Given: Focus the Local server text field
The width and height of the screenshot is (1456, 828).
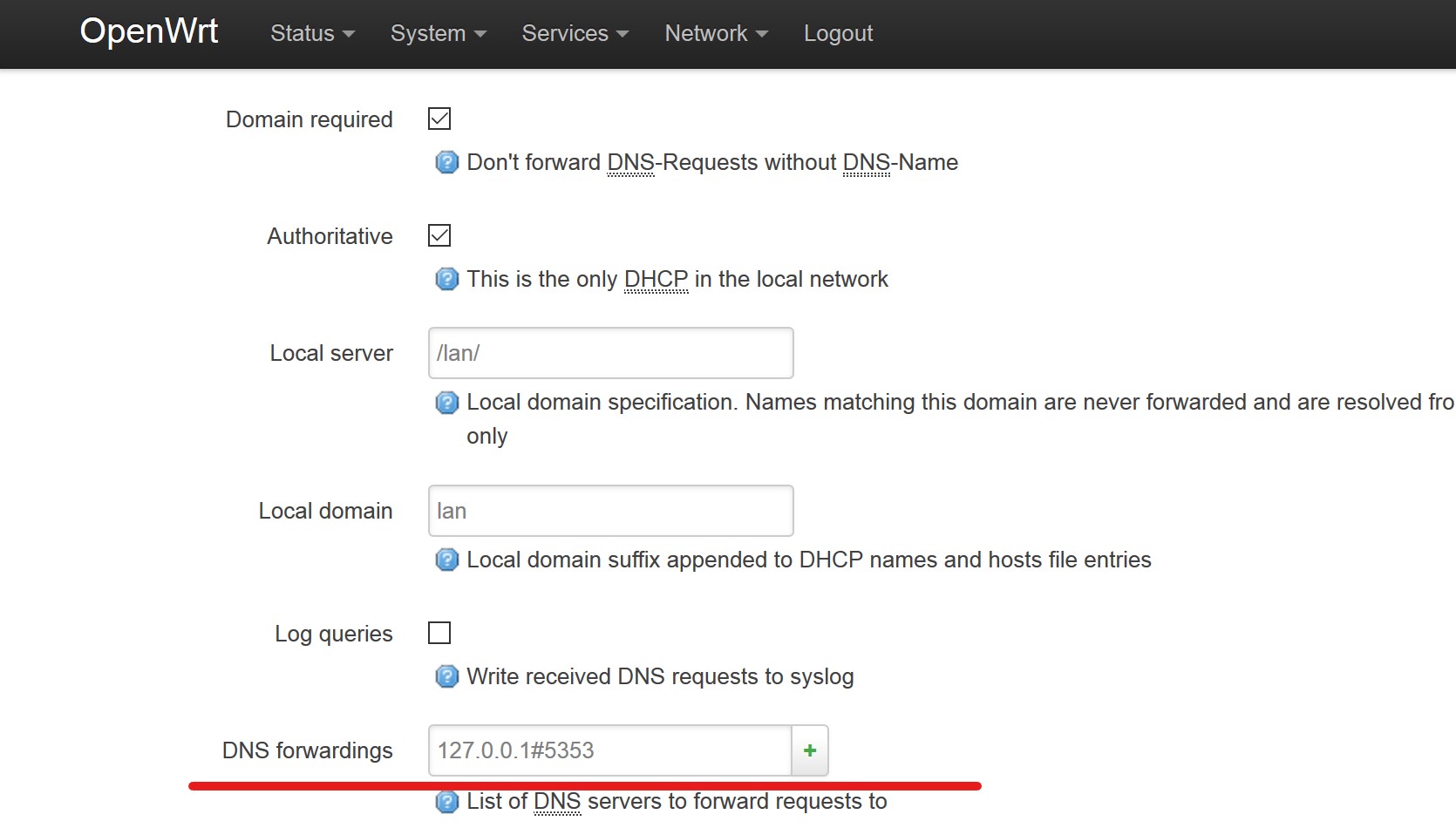Looking at the screenshot, I should 610,353.
